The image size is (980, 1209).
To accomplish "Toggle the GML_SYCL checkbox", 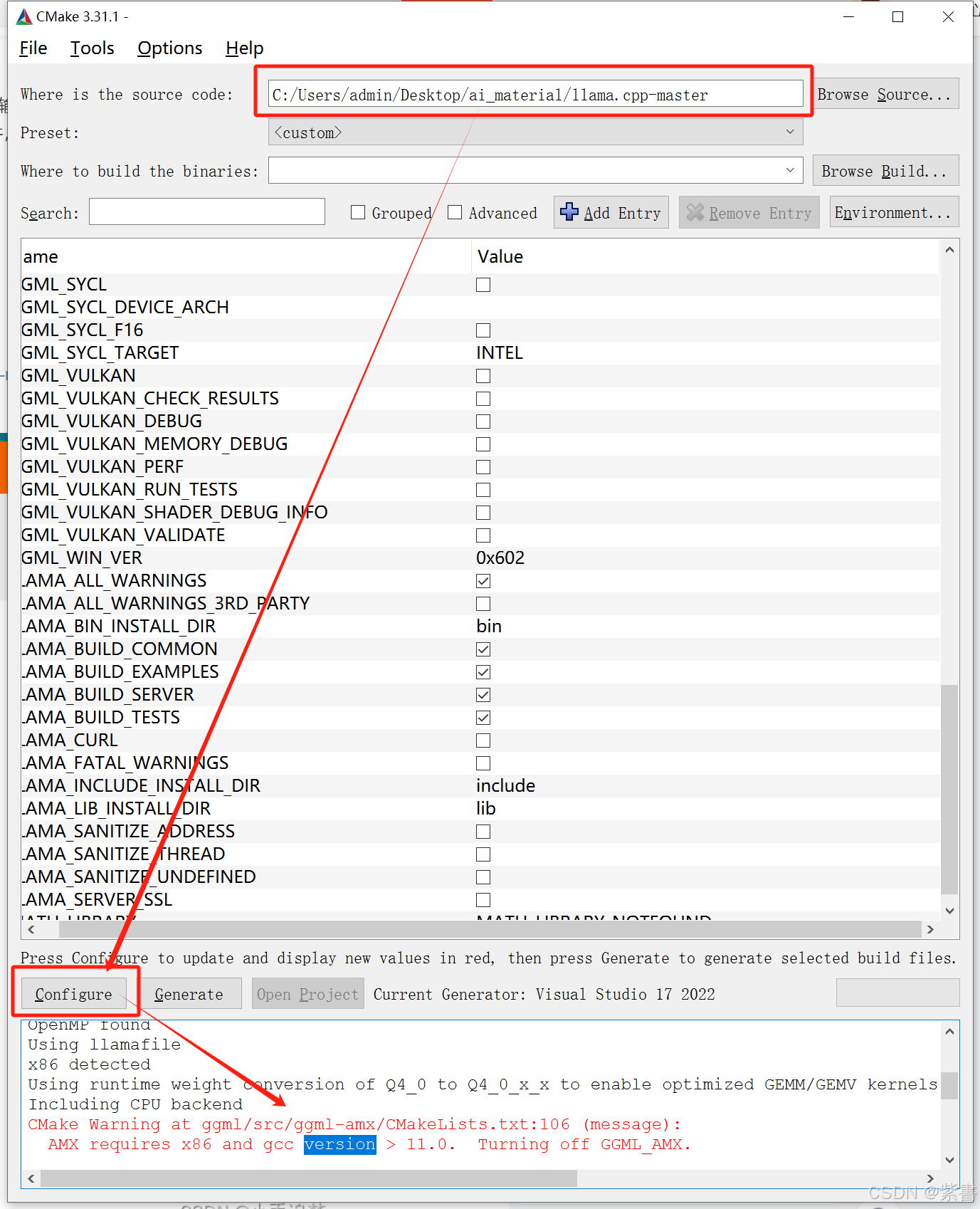I will pyautogui.click(x=483, y=285).
